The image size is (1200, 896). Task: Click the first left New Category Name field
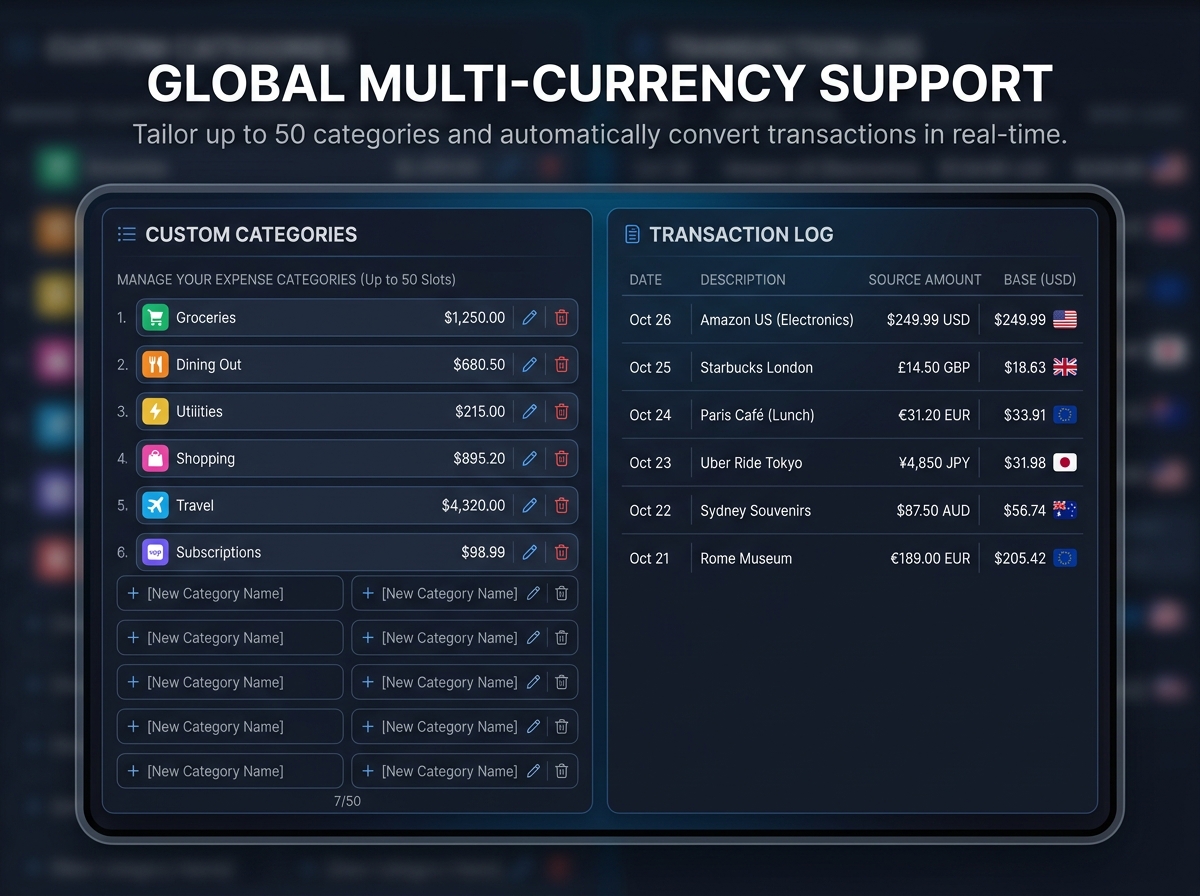pyautogui.click(x=230, y=594)
